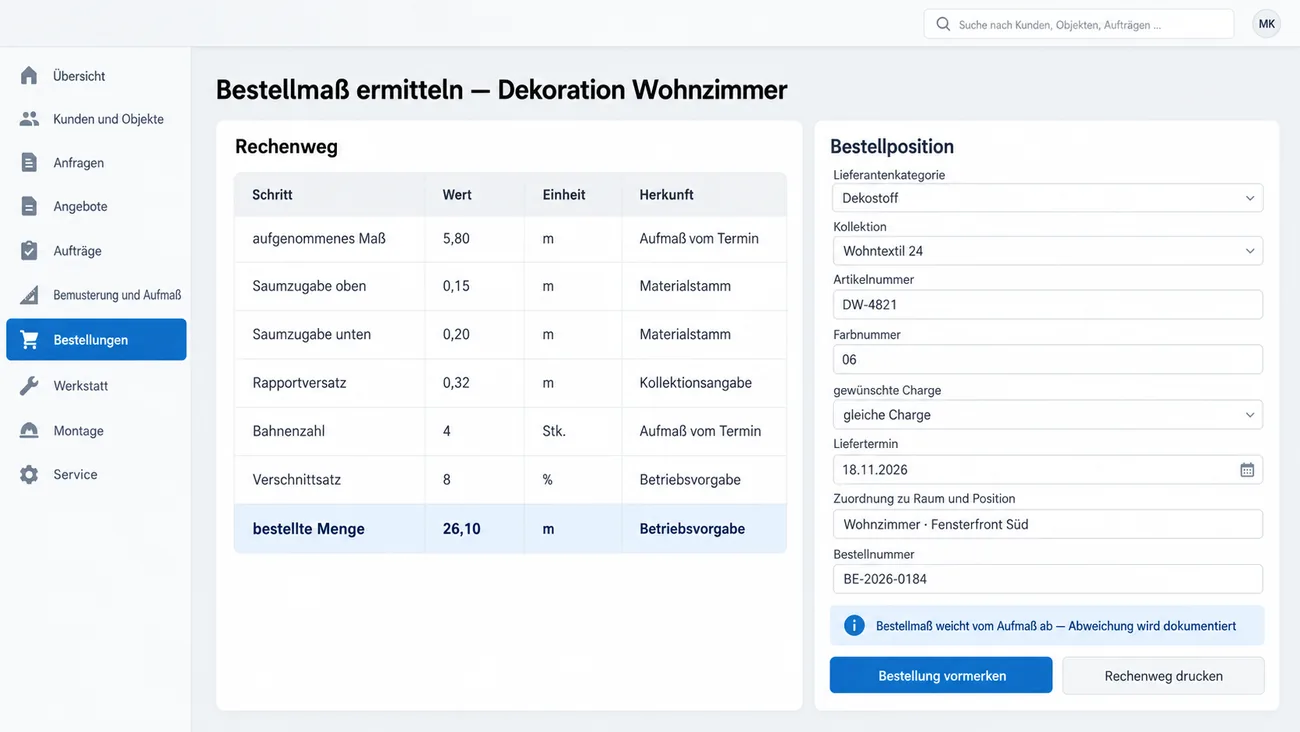Click the Anfragen document icon

[x=29, y=163]
